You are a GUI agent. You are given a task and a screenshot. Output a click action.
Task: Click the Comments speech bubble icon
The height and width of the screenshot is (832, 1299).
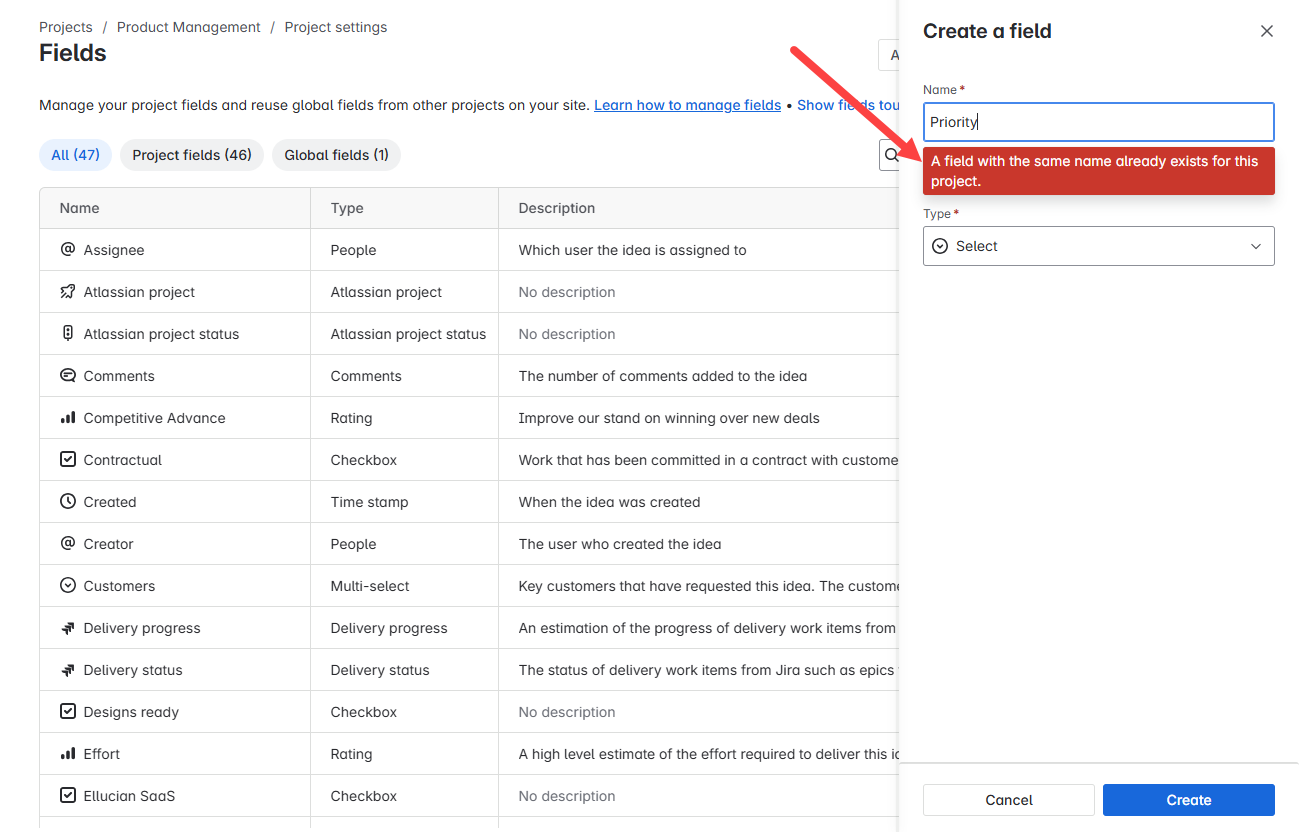[x=68, y=376]
